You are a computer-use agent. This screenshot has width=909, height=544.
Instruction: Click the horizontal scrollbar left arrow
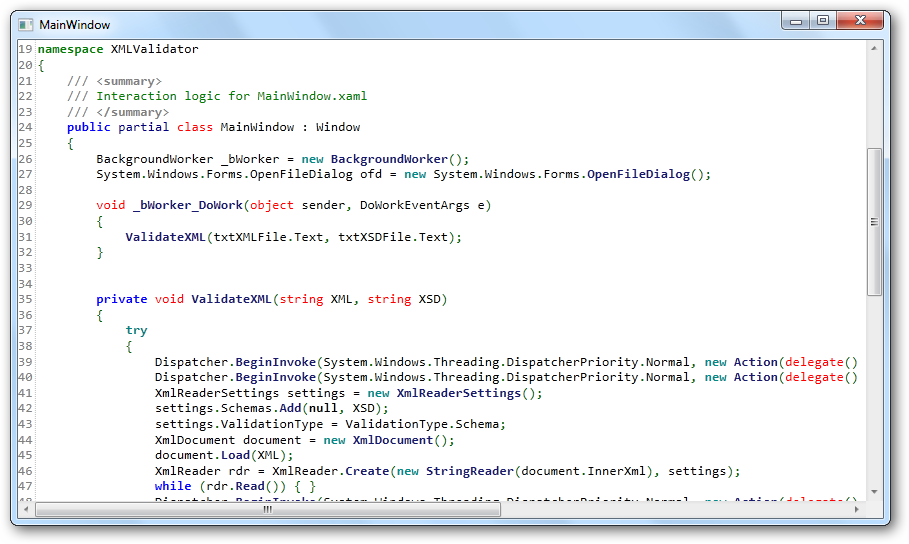coord(26,510)
